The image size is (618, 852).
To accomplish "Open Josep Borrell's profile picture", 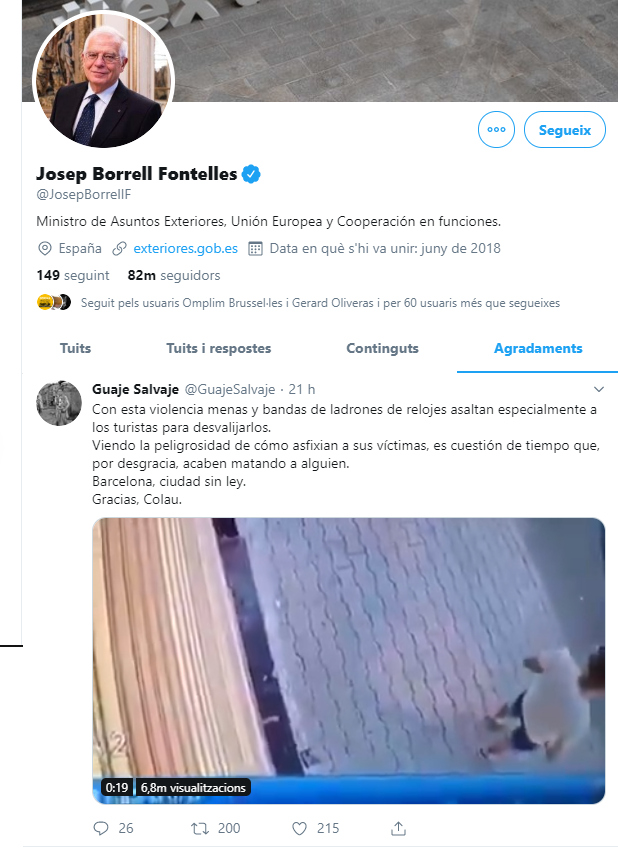I will pyautogui.click(x=103, y=78).
